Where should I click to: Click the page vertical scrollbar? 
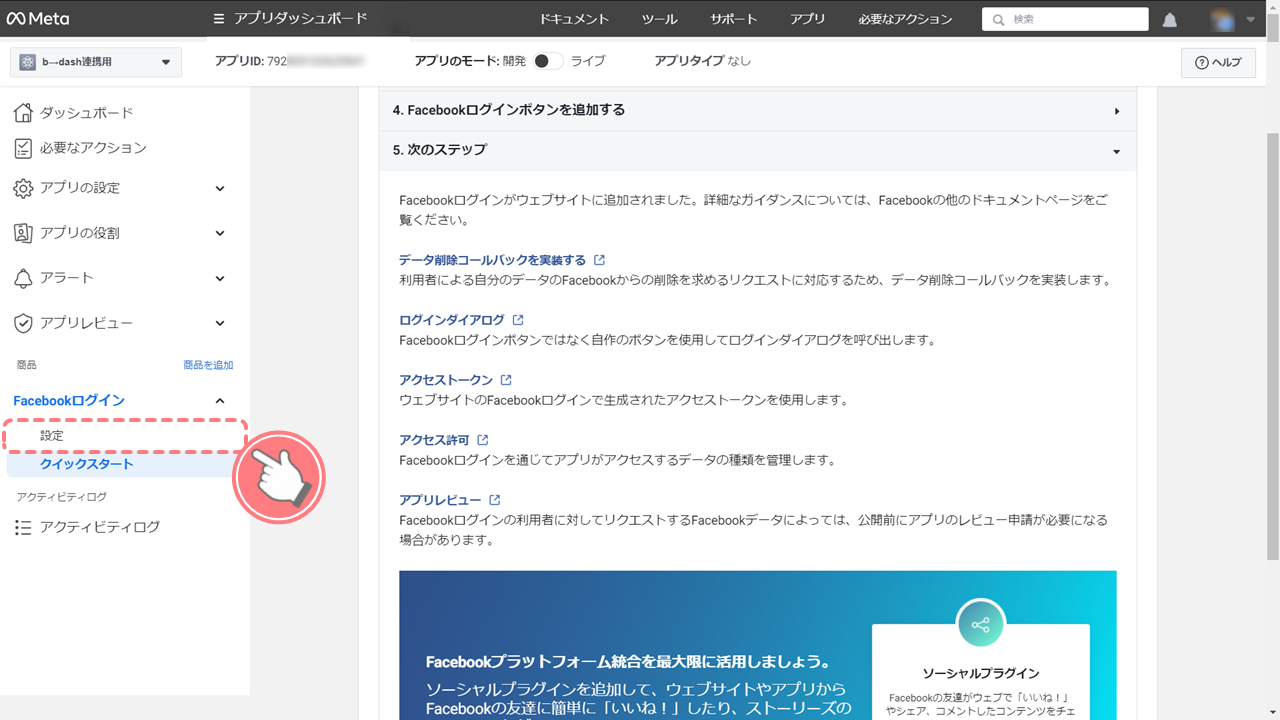tap(1272, 345)
